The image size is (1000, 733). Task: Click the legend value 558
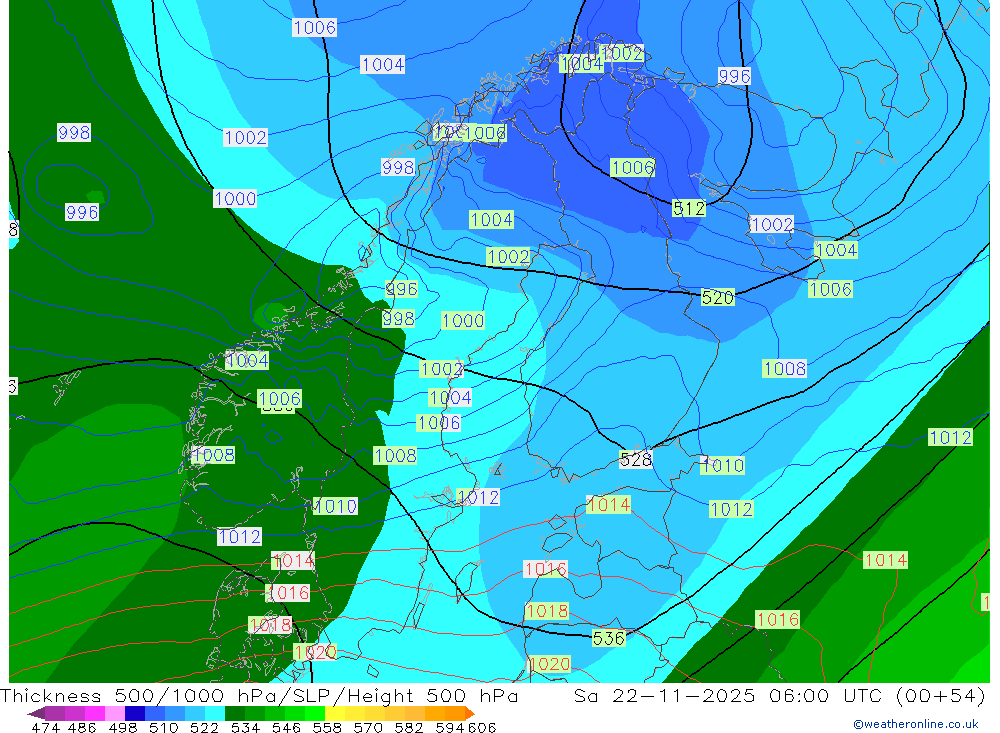(x=327, y=727)
